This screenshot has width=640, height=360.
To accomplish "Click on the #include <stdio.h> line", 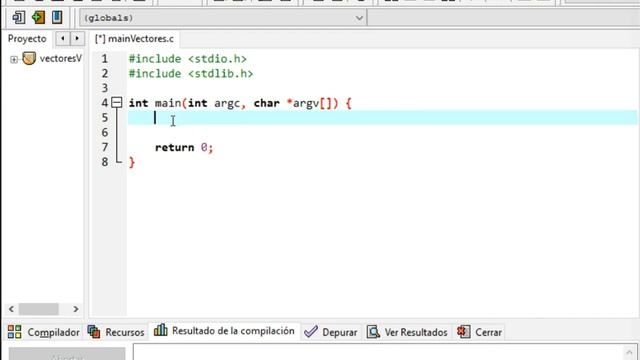I will [x=187, y=59].
